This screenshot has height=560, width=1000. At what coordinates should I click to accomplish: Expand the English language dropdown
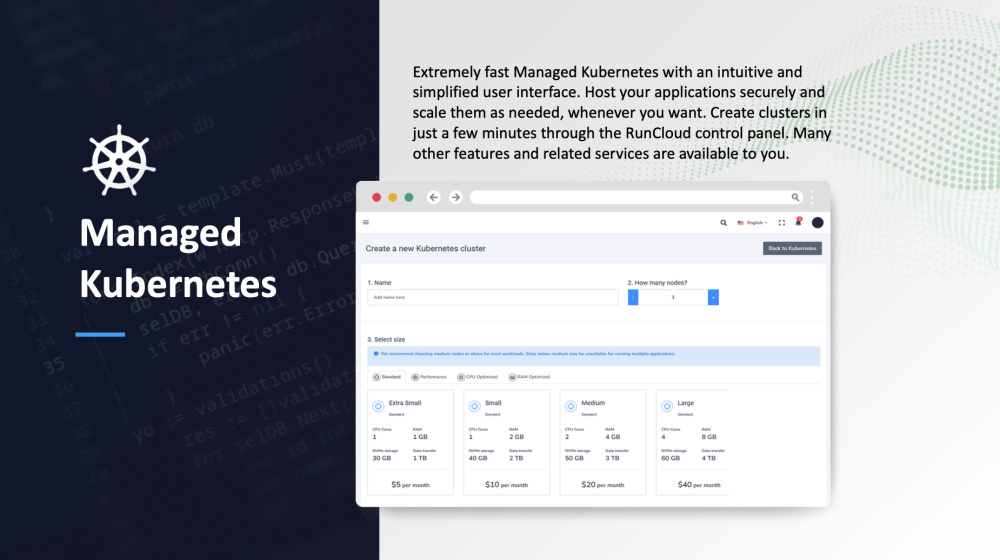coord(752,223)
